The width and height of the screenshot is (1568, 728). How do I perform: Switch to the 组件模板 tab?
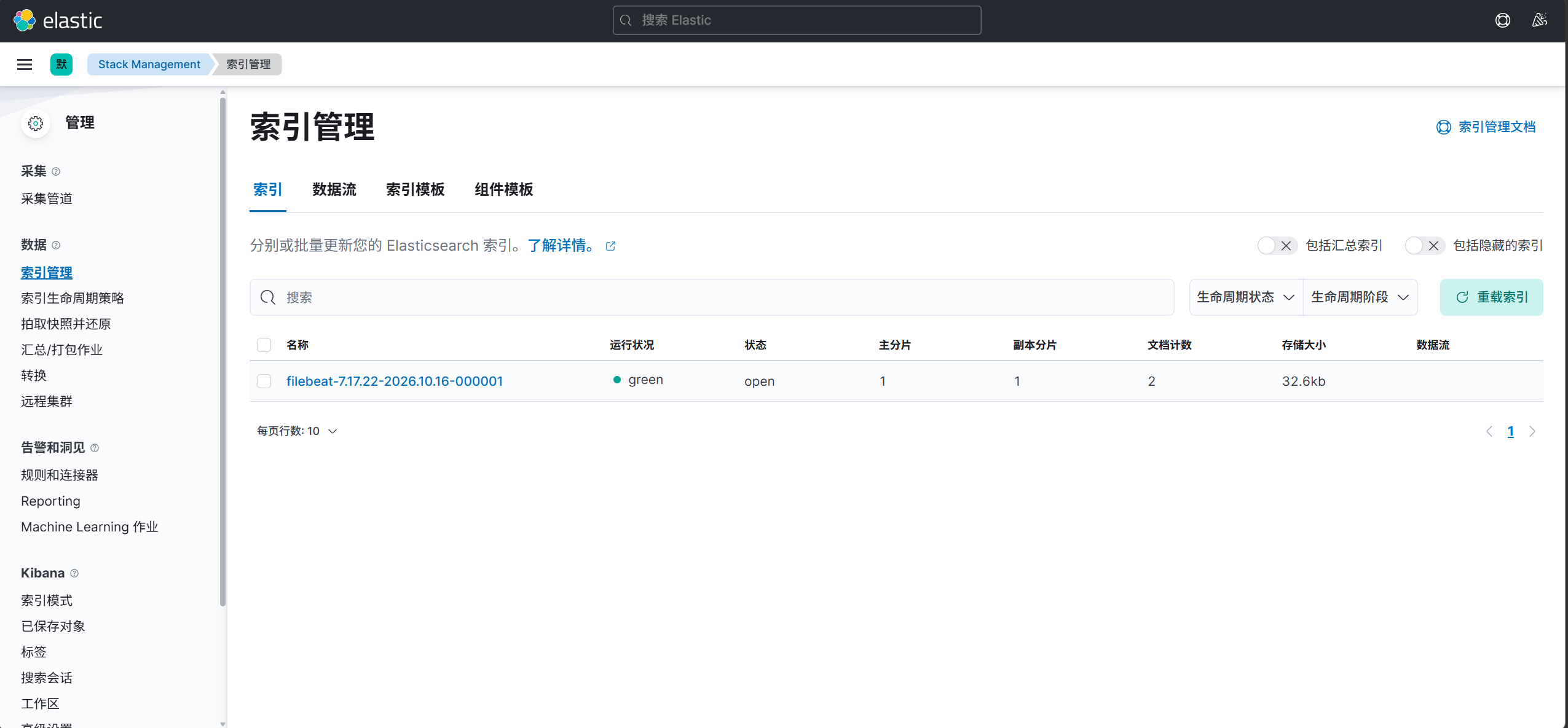[x=504, y=190]
